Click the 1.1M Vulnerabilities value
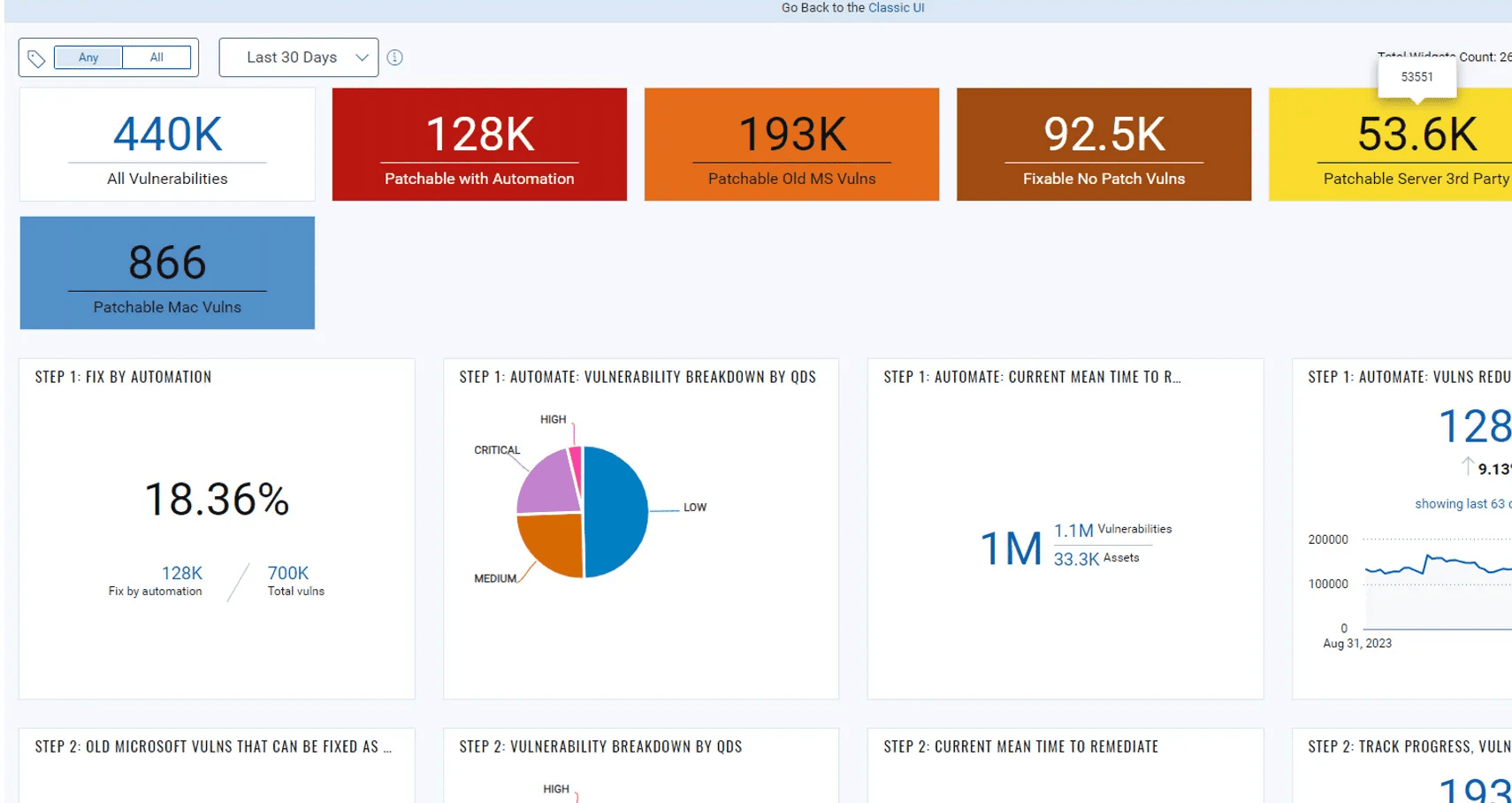Viewport: 1512px width, 803px height. point(1073,531)
